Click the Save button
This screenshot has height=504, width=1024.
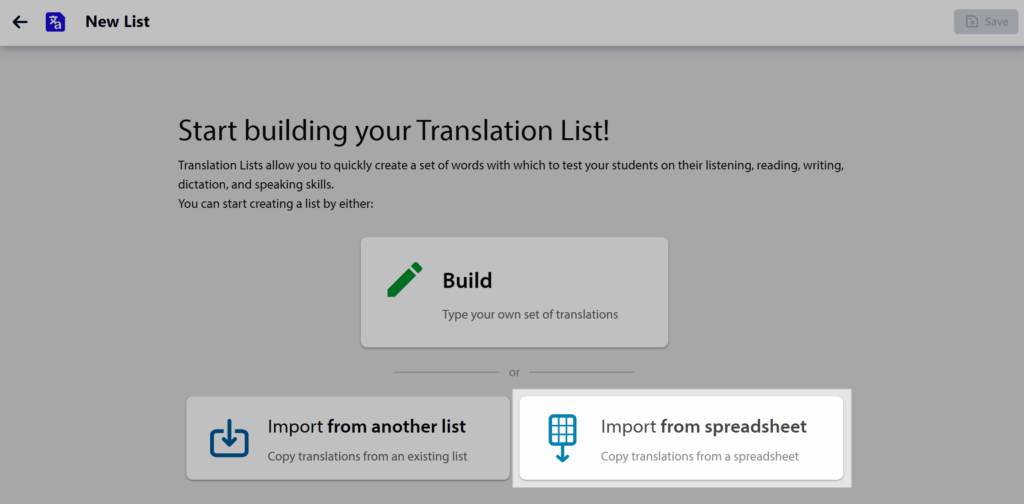[x=986, y=22]
